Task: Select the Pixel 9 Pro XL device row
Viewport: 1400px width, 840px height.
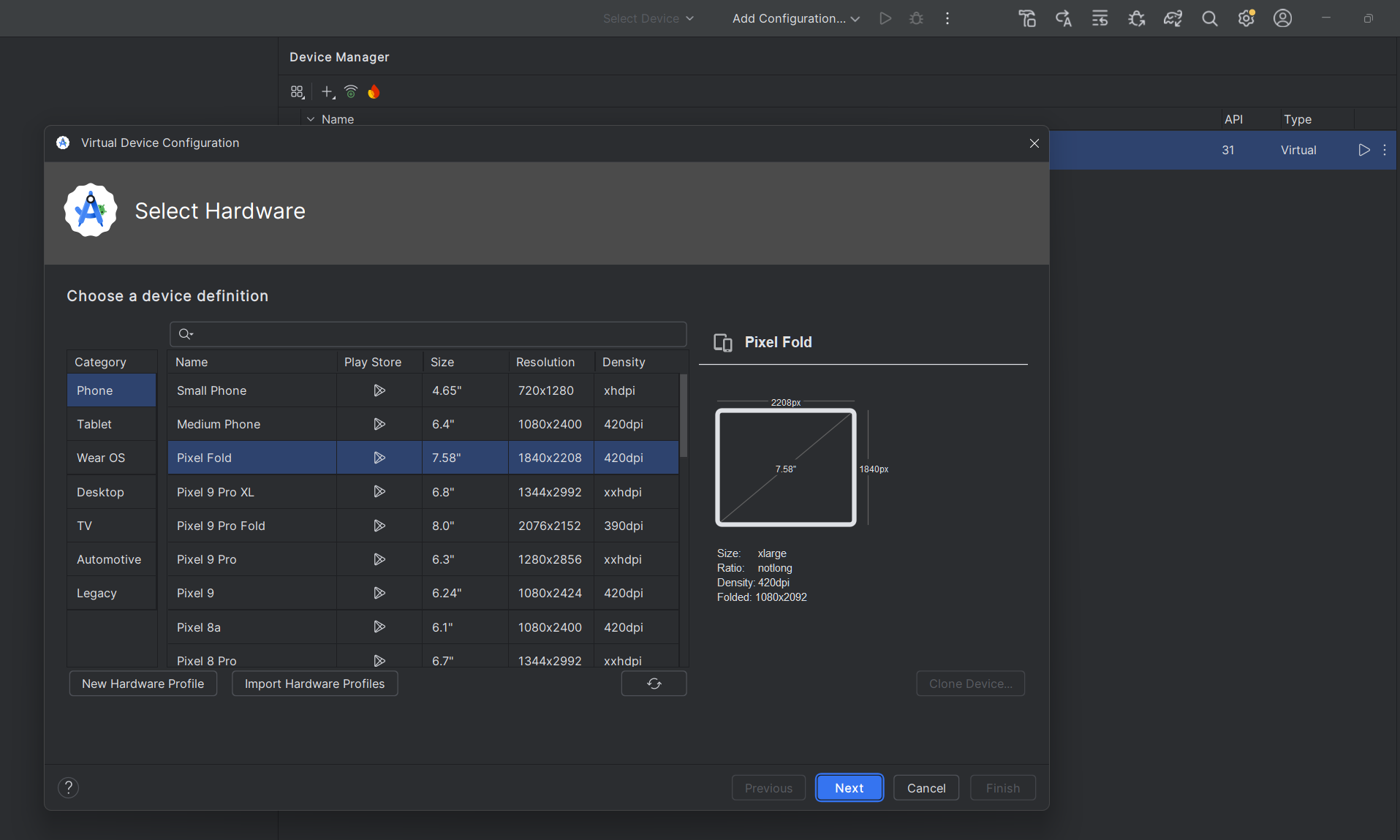Action: (x=423, y=492)
